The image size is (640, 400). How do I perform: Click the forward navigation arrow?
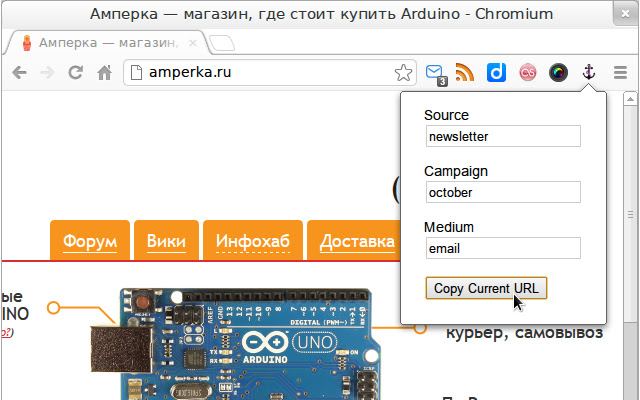pyautogui.click(x=47, y=73)
